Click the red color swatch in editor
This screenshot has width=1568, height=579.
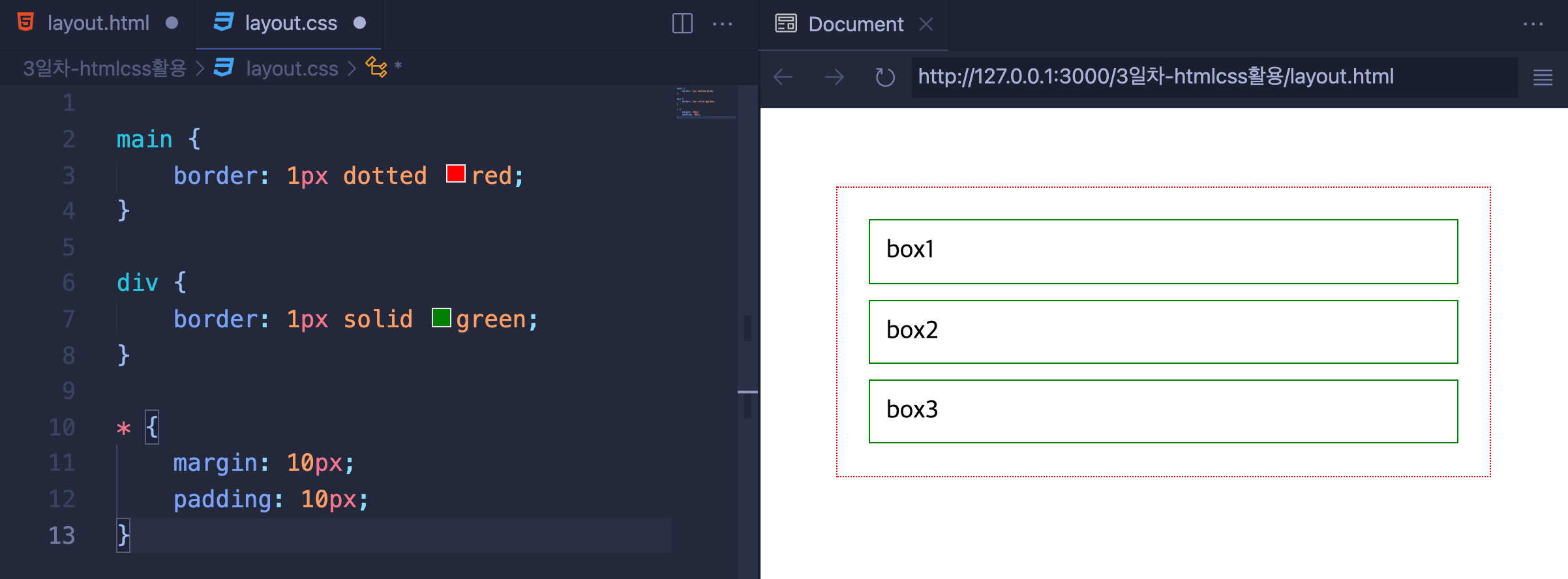coord(455,174)
